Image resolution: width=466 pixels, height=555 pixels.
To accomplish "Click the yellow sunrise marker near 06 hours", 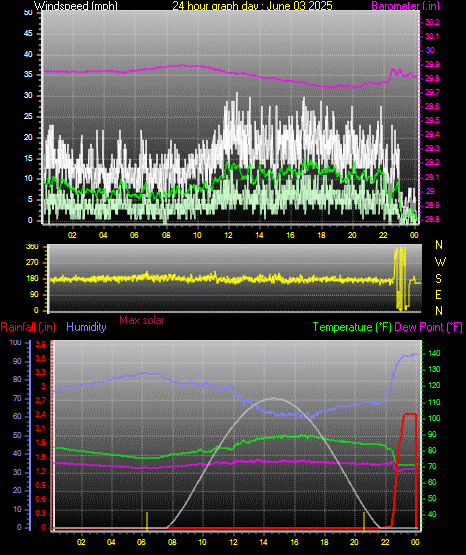I will pyautogui.click(x=147, y=521).
